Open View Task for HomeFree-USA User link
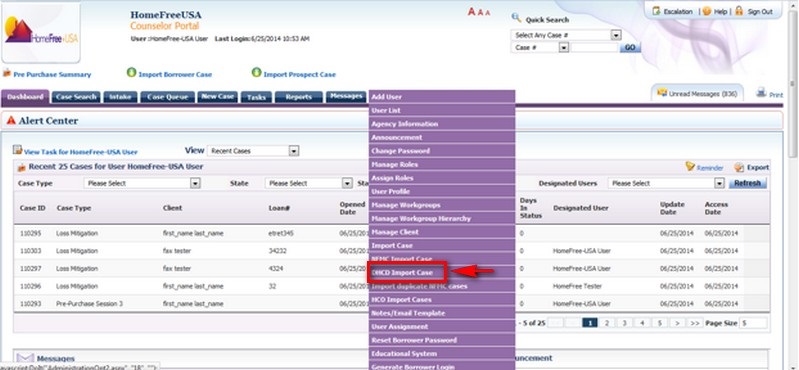This screenshot has height=370, width=799. tap(81, 152)
